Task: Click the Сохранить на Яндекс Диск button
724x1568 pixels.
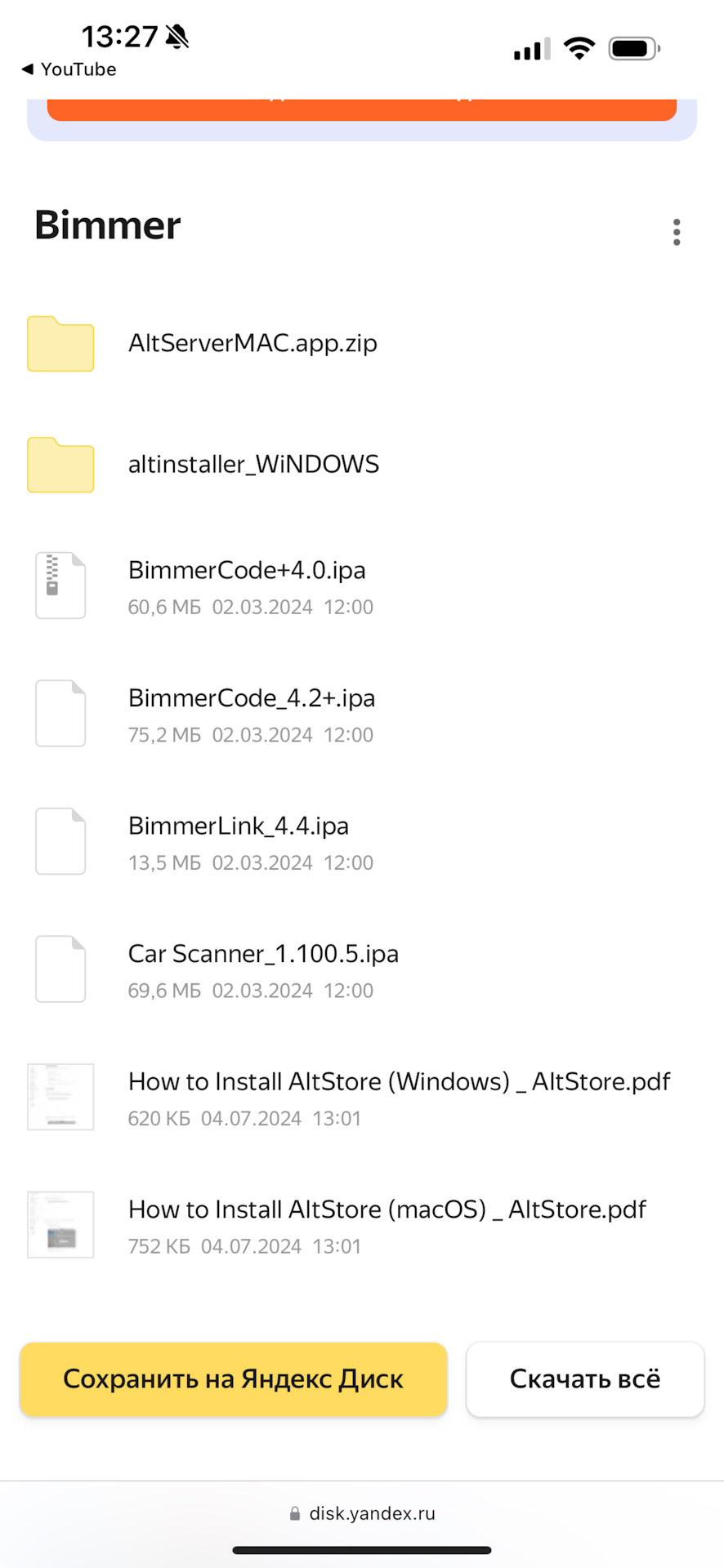Action: 233,1379
